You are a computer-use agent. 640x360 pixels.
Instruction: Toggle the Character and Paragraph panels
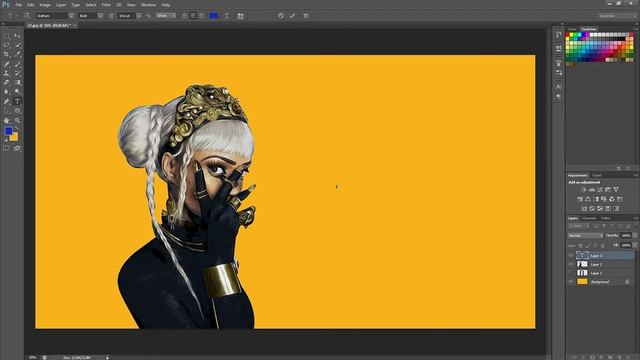(x=240, y=16)
